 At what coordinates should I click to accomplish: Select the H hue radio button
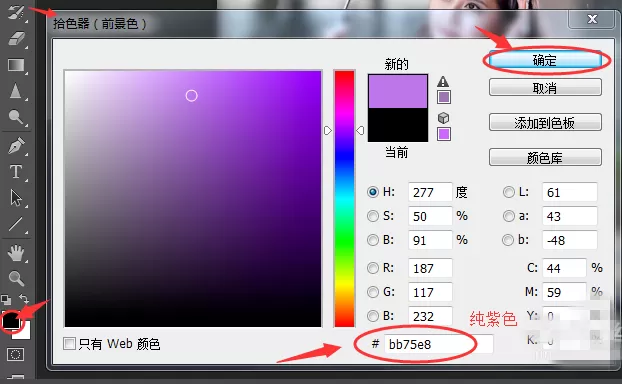click(373, 192)
